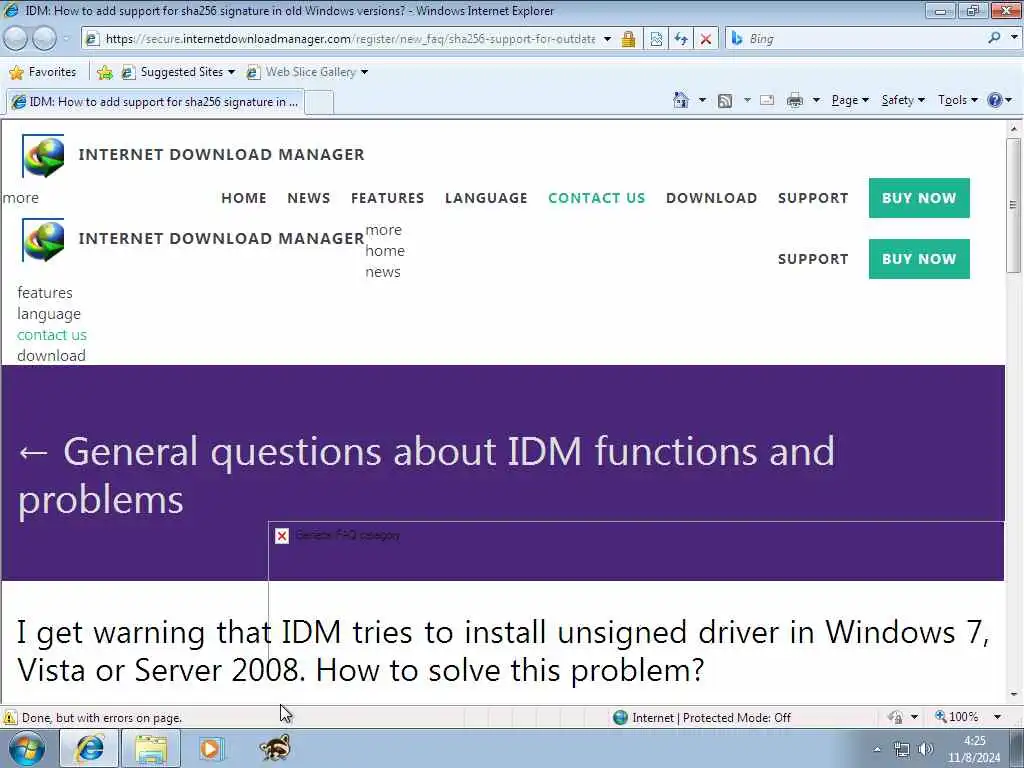Click the raccoon app icon in taskbar
This screenshot has height=768, width=1024.
274,748
